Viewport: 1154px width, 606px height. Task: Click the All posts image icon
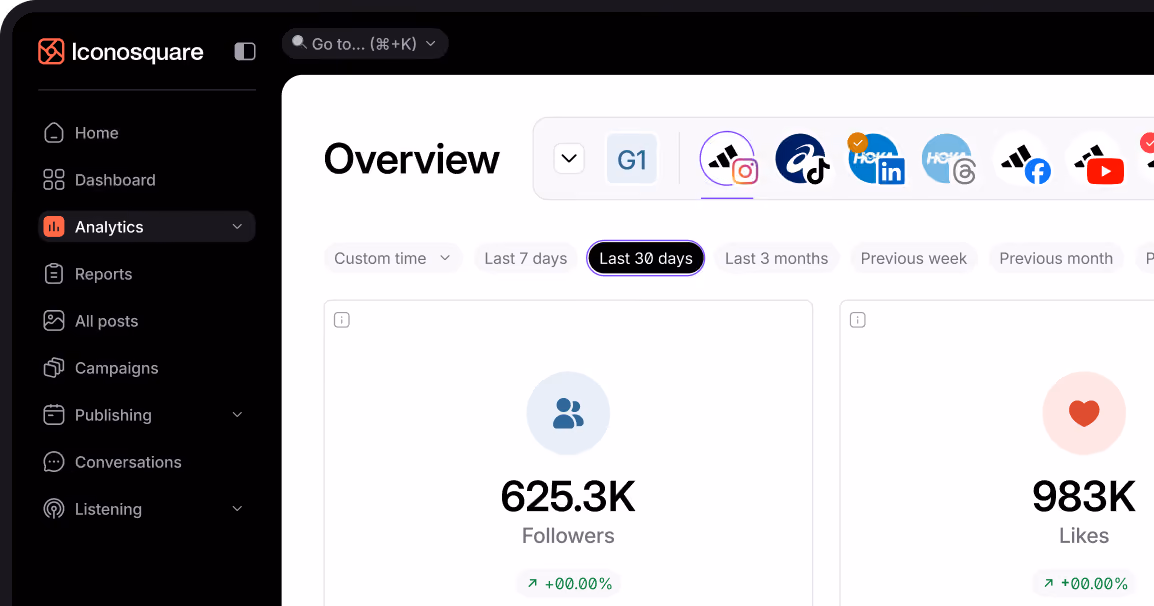[x=54, y=321]
